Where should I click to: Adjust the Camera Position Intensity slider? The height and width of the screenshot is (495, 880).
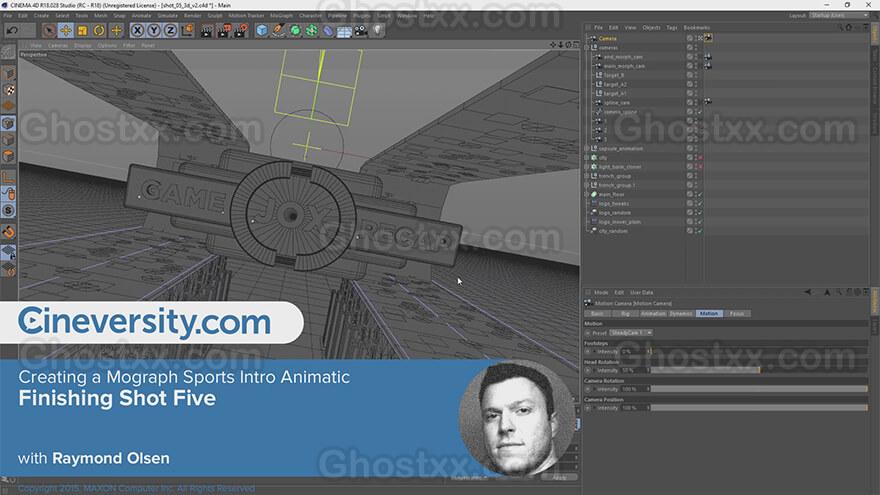759,408
